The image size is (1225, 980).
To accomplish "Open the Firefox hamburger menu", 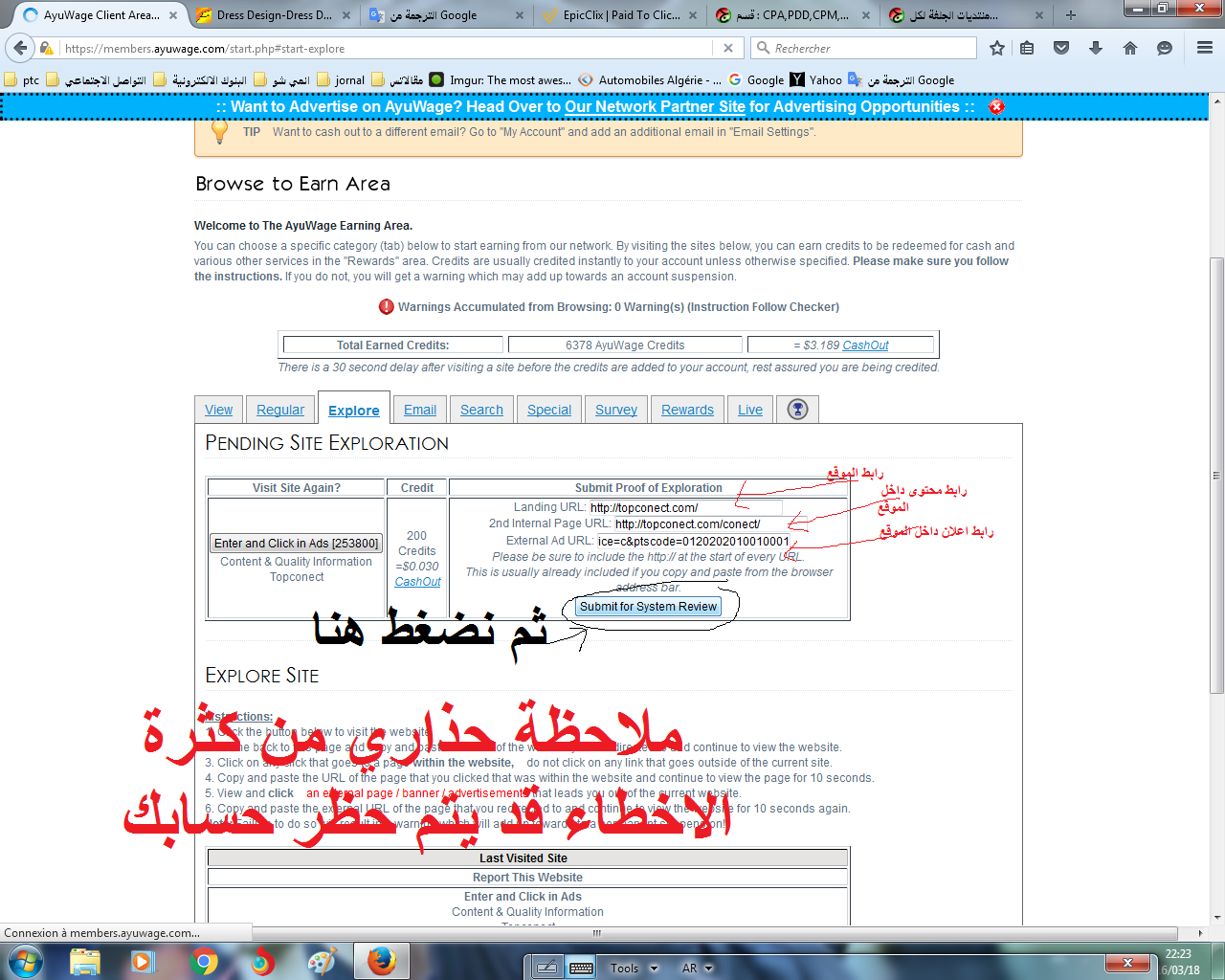I will point(1205,48).
